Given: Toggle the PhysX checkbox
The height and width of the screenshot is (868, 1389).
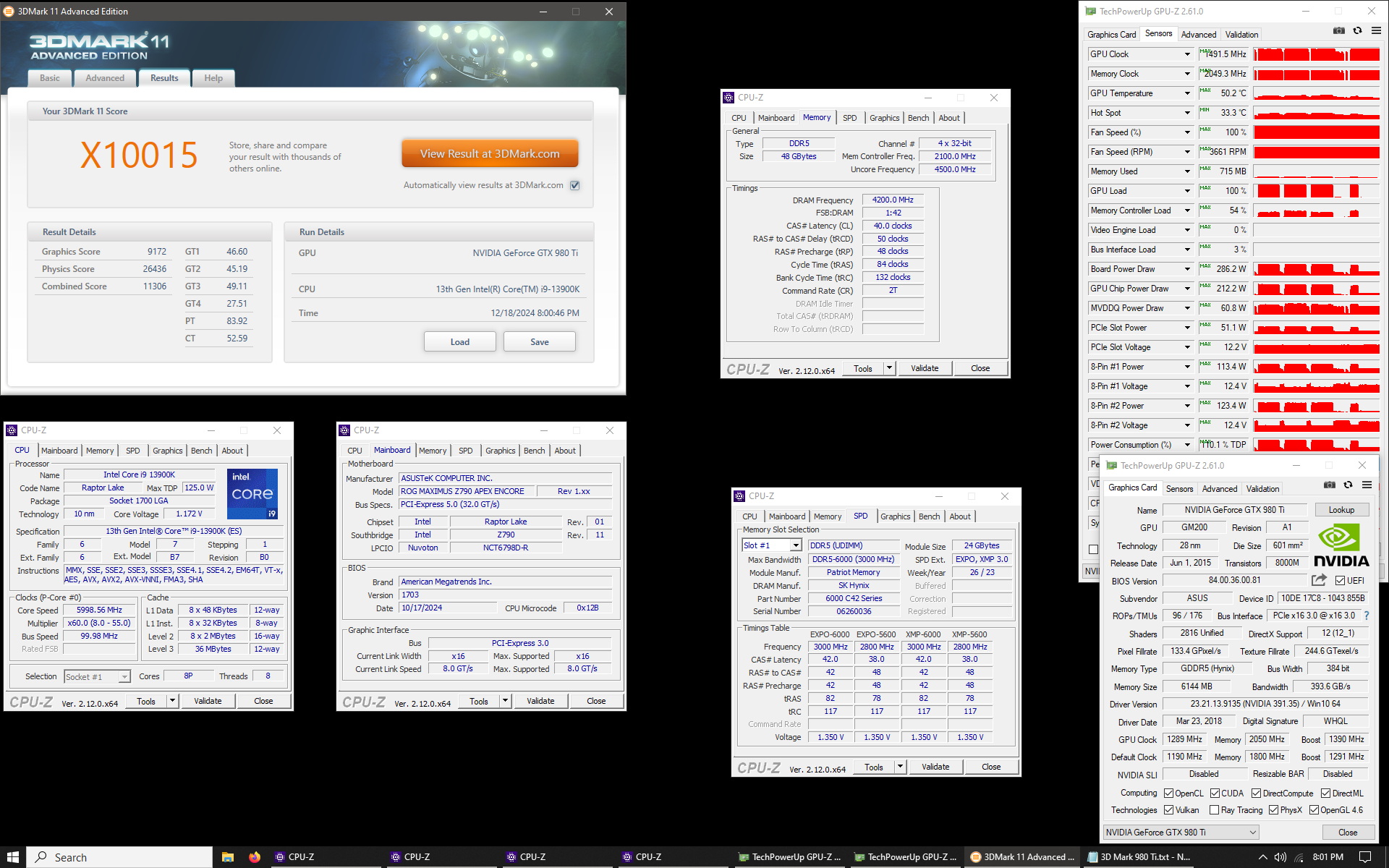Looking at the screenshot, I should click(1273, 810).
